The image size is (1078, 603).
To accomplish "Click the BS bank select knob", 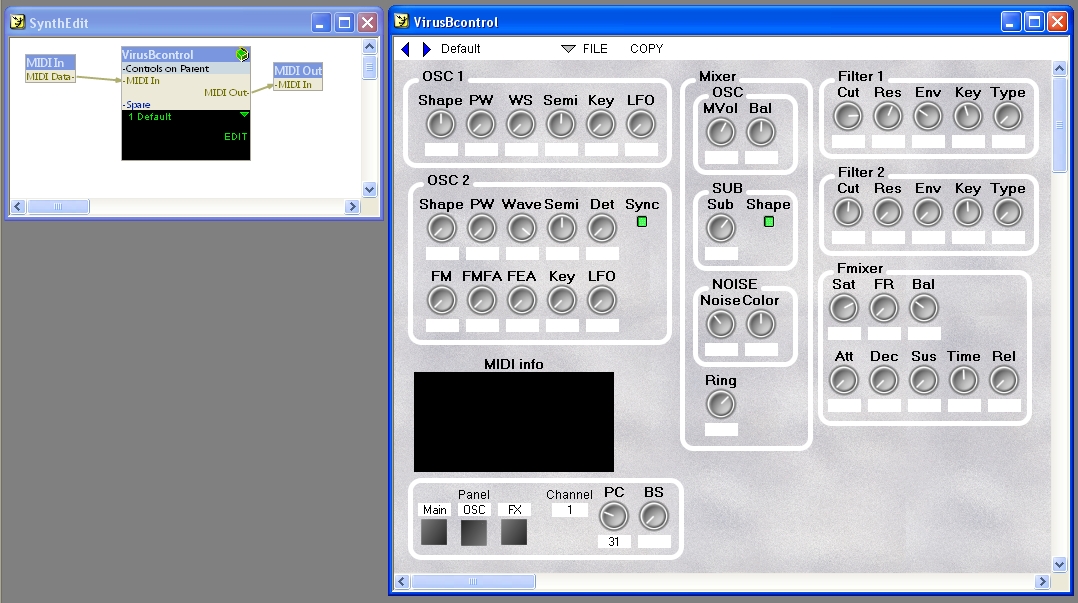I will point(654,516).
